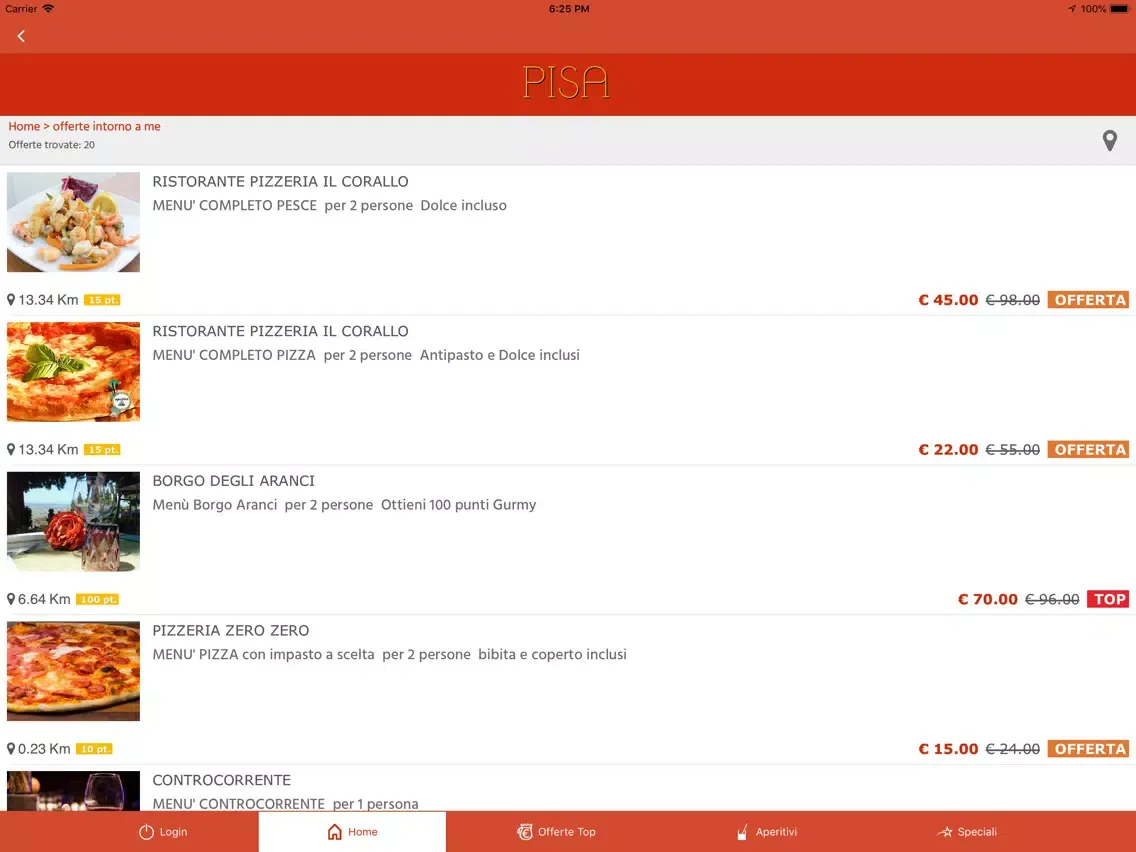Click the struck-through € 96.00 price
The height and width of the screenshot is (852, 1136).
tap(1052, 599)
